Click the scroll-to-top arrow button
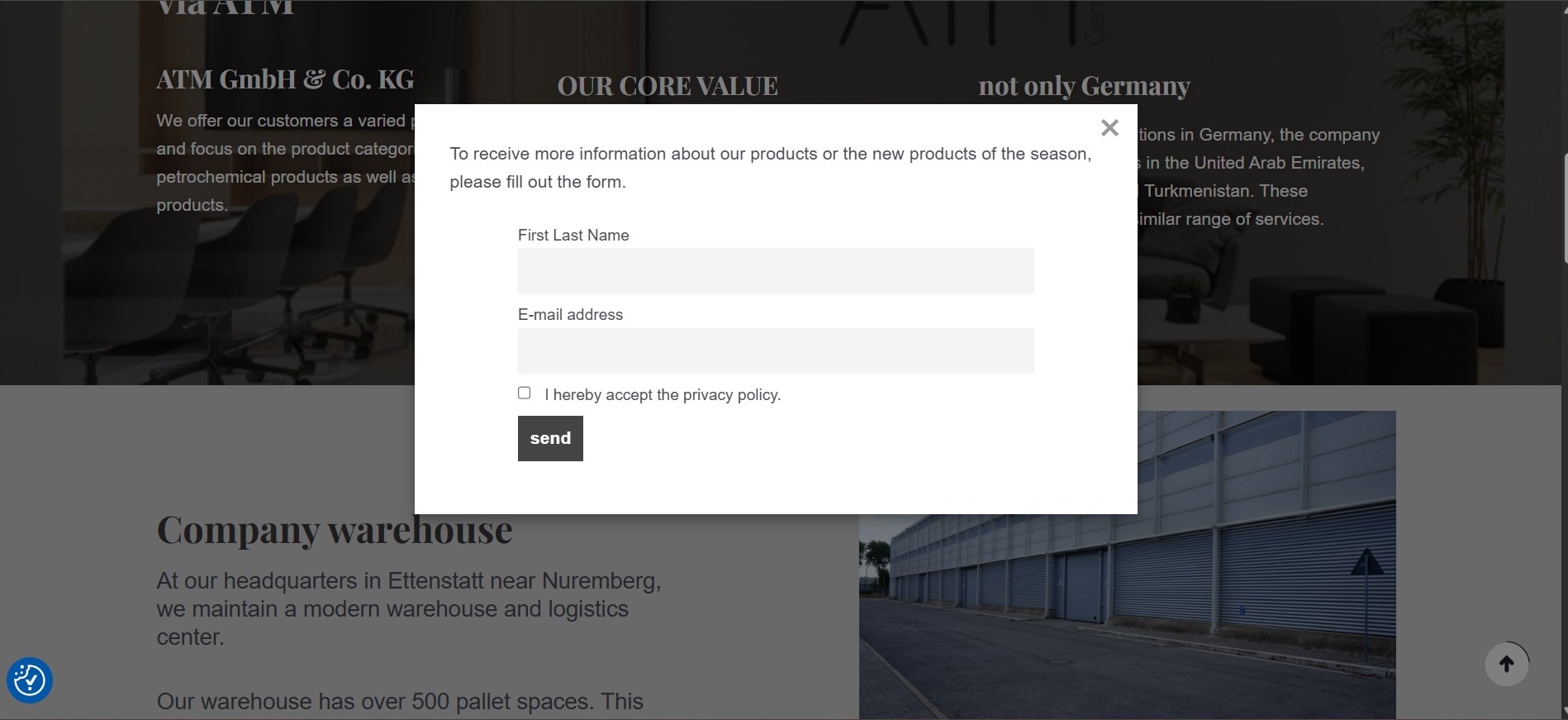Screen dimensions: 1568x720 click(x=1506, y=664)
